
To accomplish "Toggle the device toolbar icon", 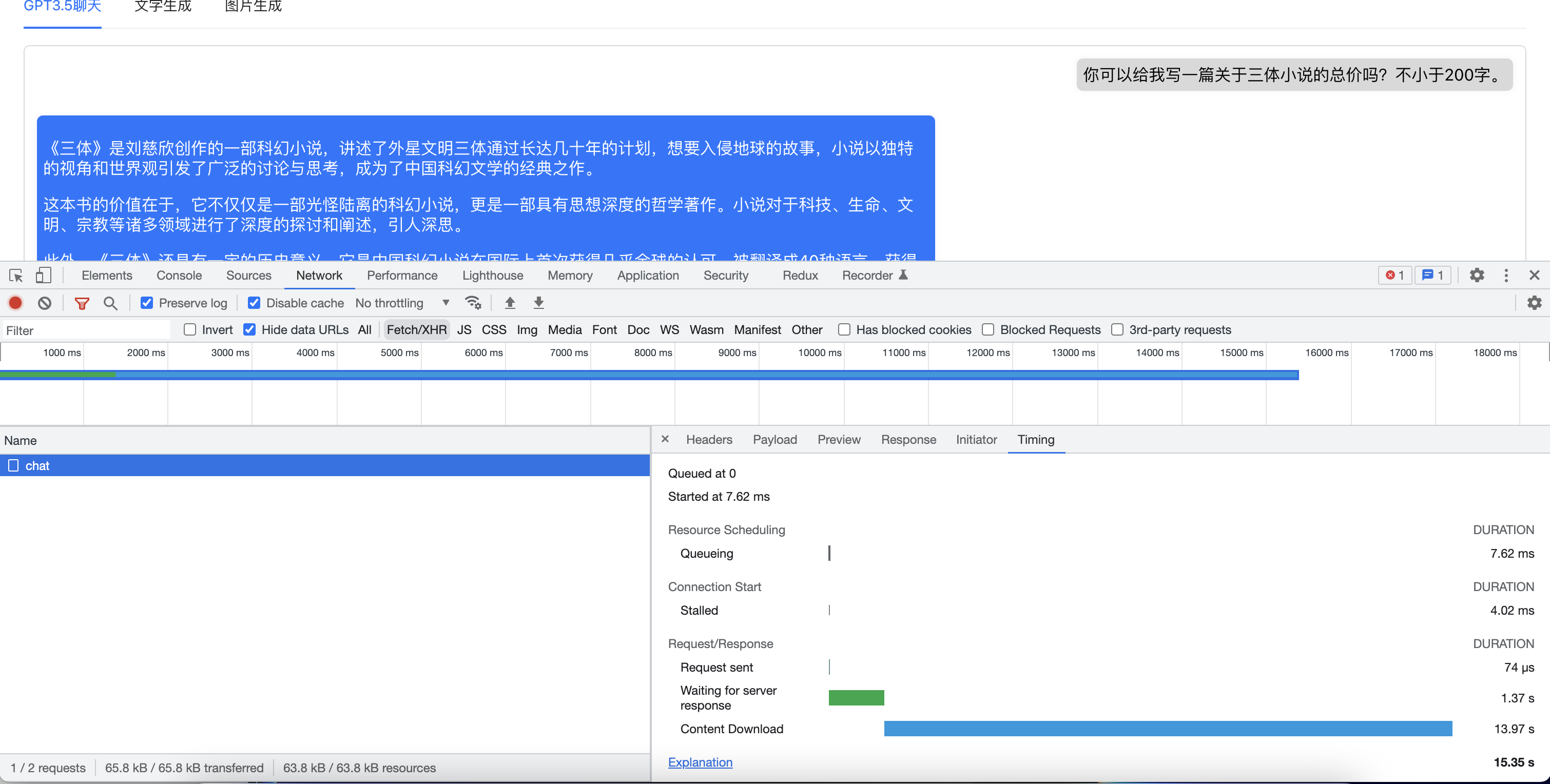I will click(43, 276).
